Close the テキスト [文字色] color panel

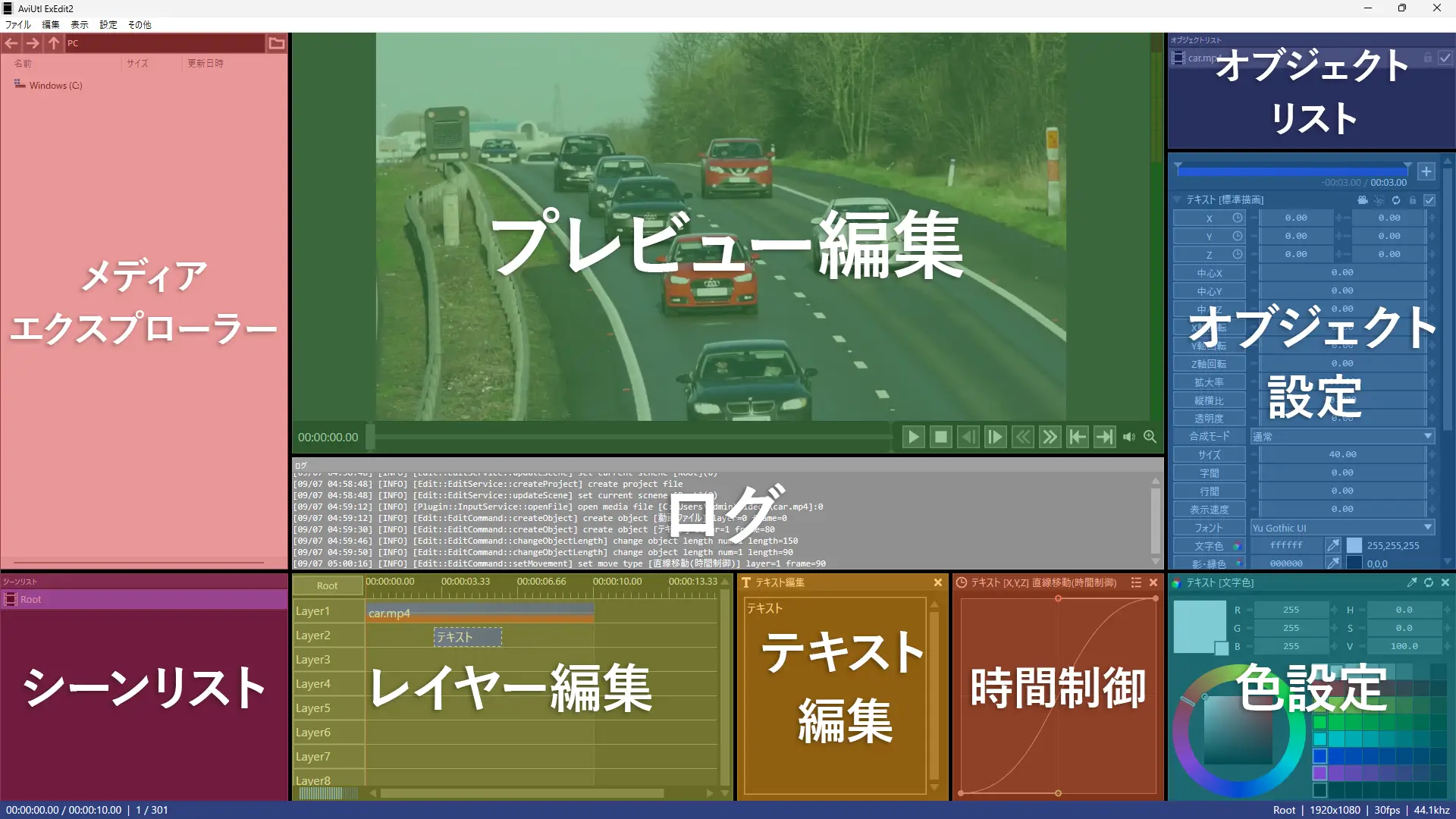tap(1445, 582)
